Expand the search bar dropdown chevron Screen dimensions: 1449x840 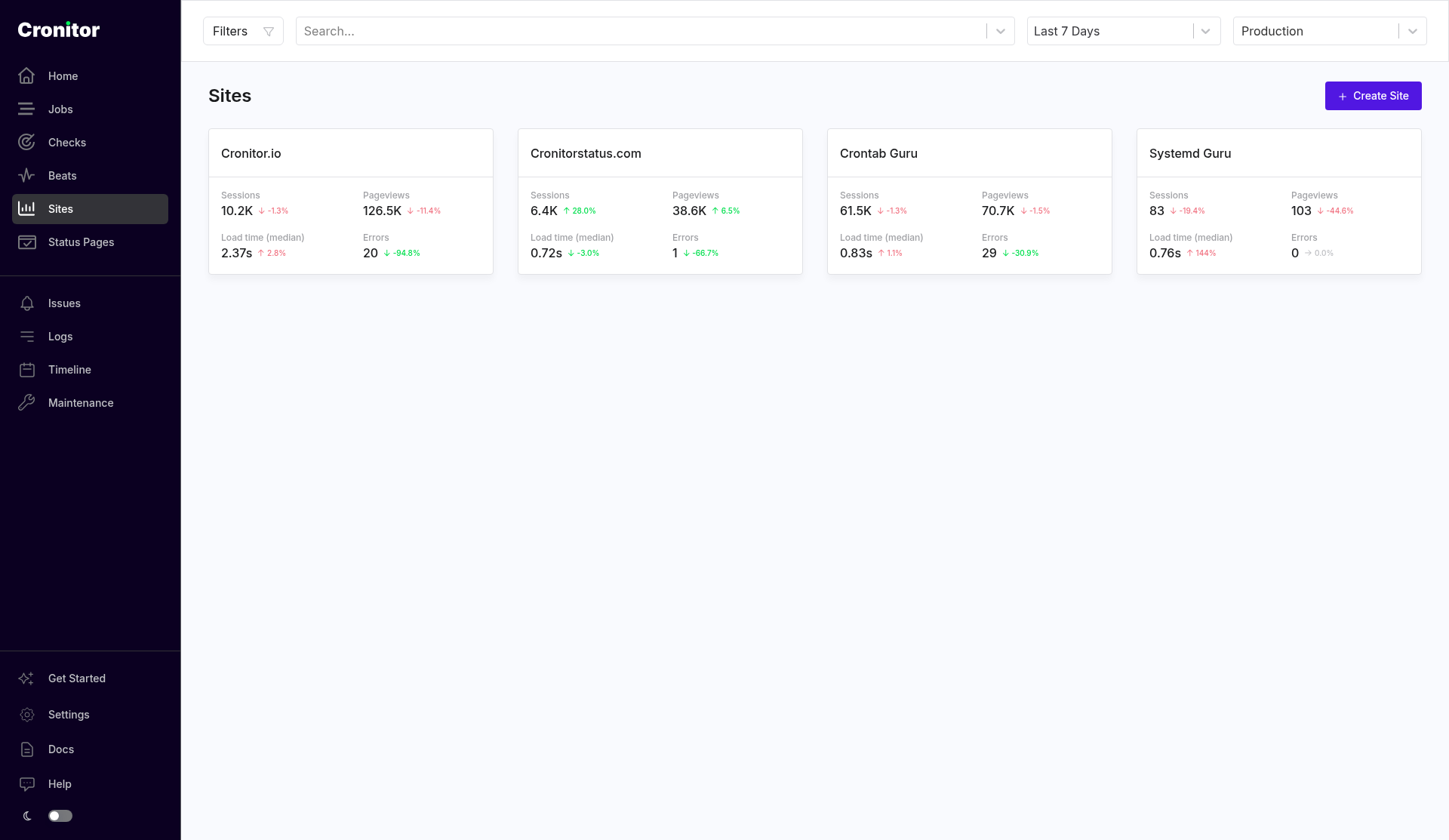tap(1001, 31)
